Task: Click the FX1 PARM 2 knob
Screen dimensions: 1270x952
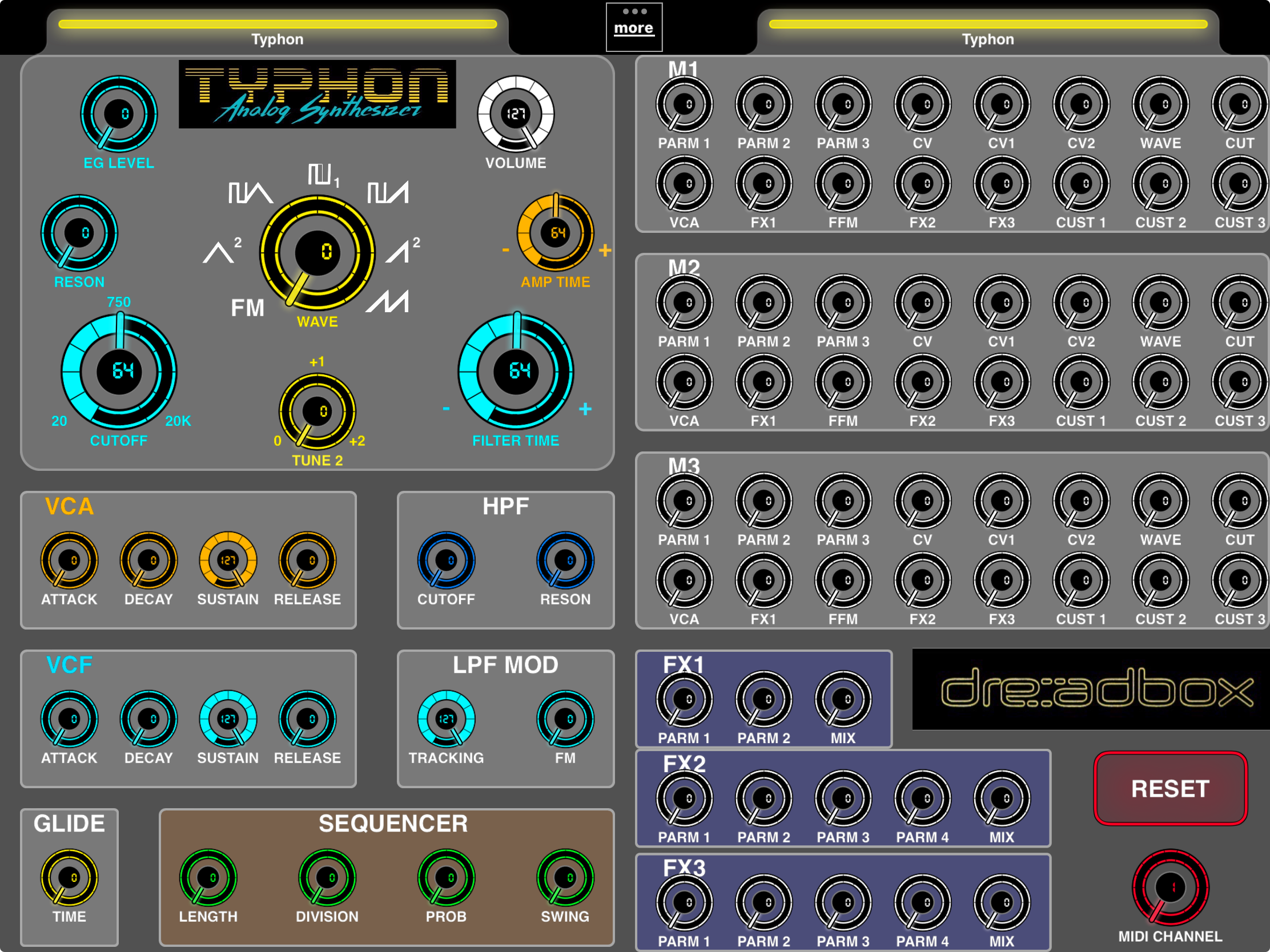Action: click(x=763, y=699)
